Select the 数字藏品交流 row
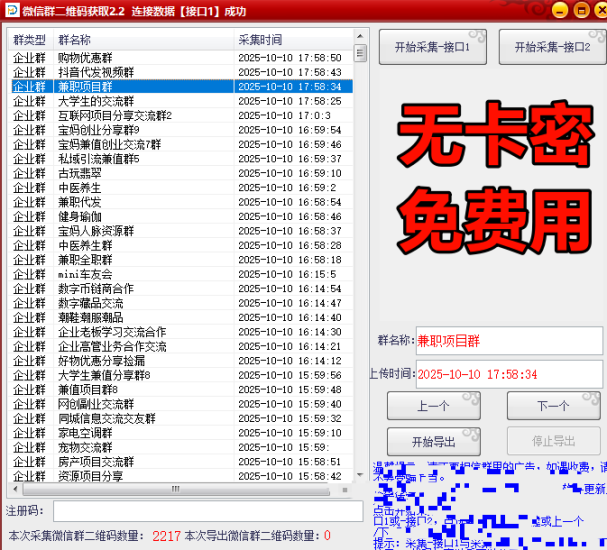Image resolution: width=607 pixels, height=550 pixels. point(180,303)
